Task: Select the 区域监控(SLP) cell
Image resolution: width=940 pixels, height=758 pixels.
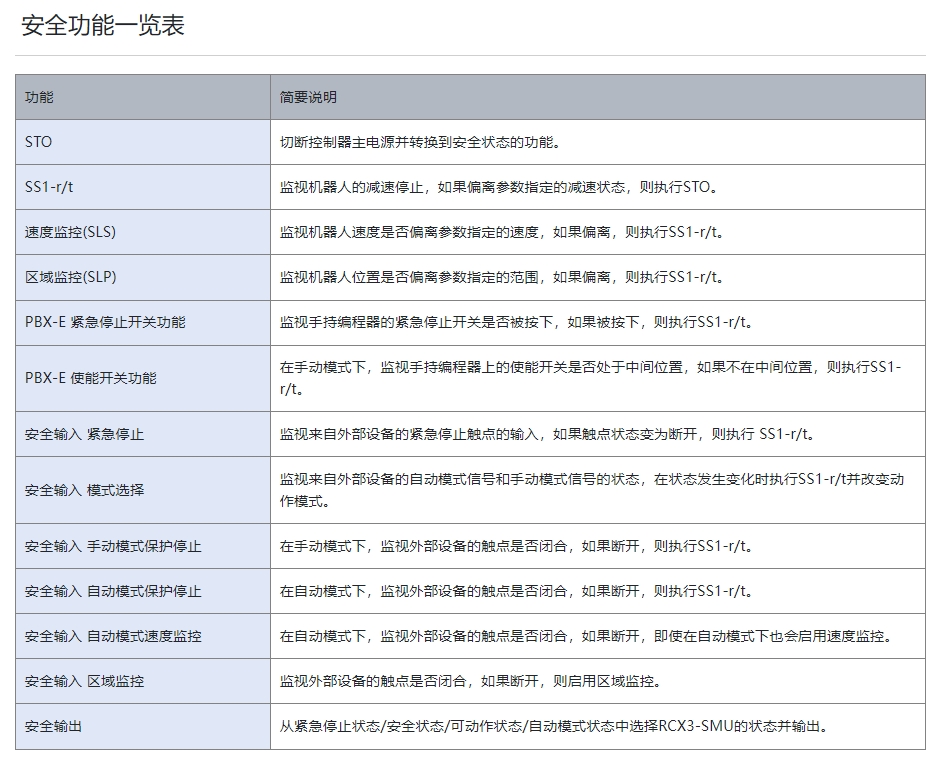Action: click(143, 277)
